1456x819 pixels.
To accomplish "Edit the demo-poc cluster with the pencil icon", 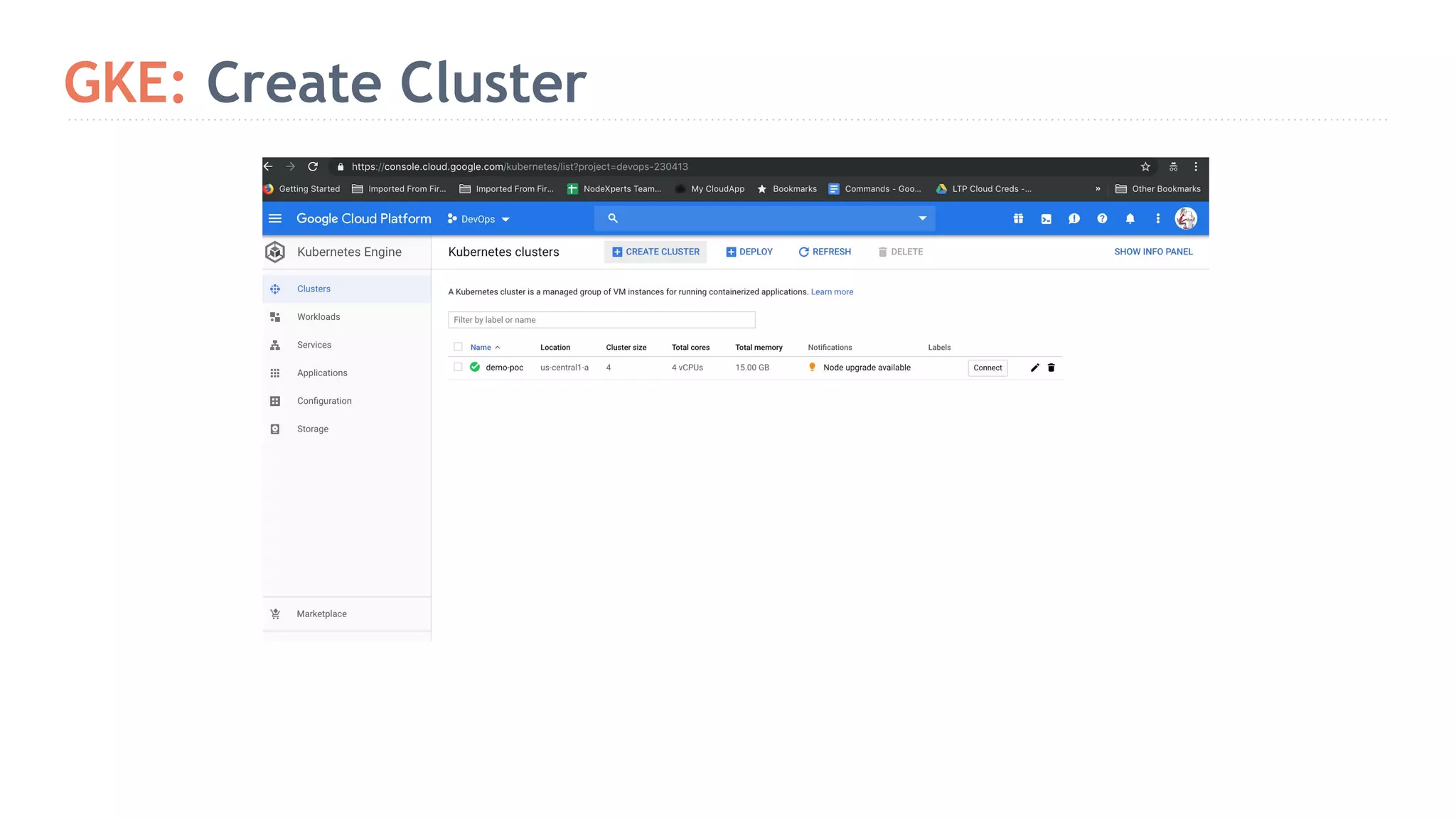I will (1035, 368).
